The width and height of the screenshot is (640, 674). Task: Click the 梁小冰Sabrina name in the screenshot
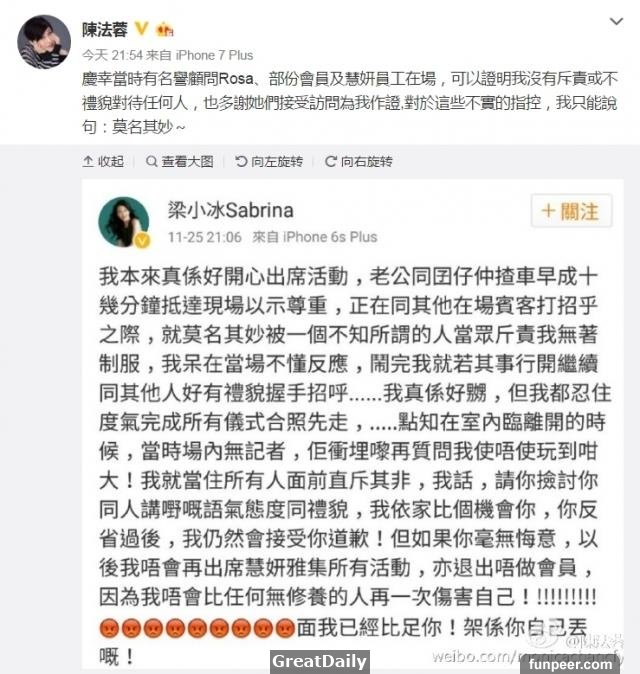point(230,210)
